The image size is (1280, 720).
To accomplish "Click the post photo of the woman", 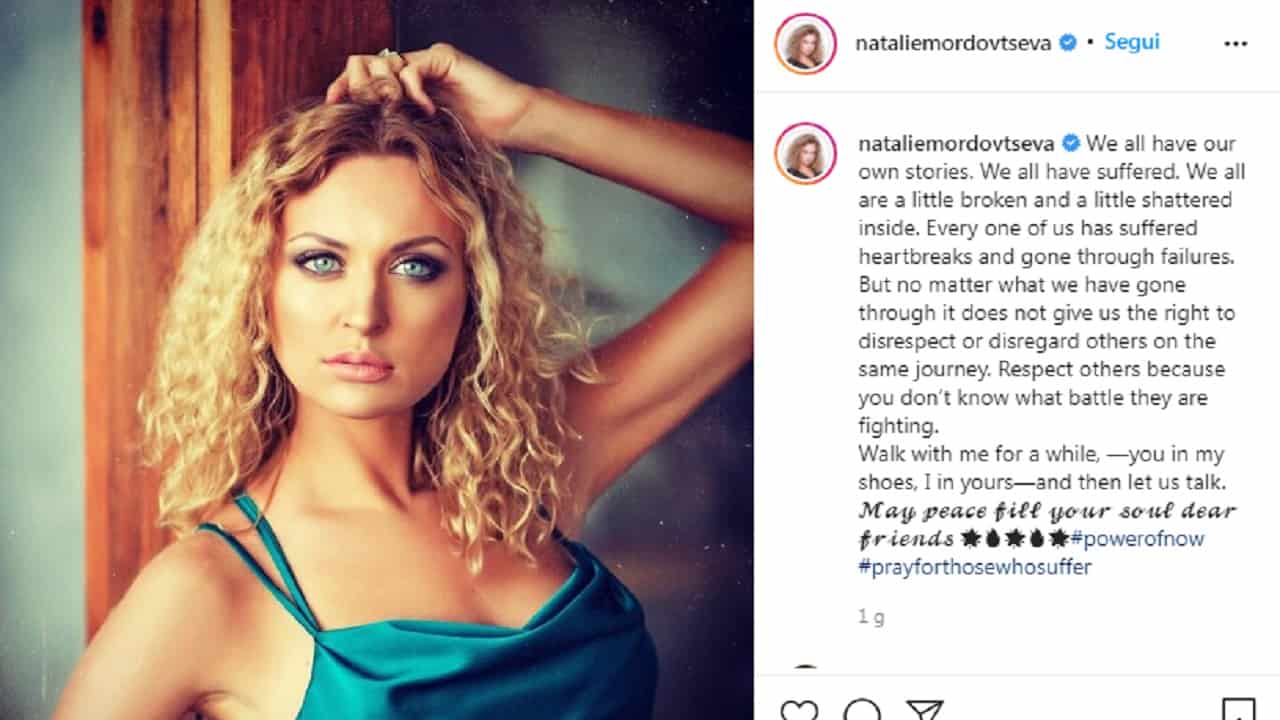I will coord(377,360).
